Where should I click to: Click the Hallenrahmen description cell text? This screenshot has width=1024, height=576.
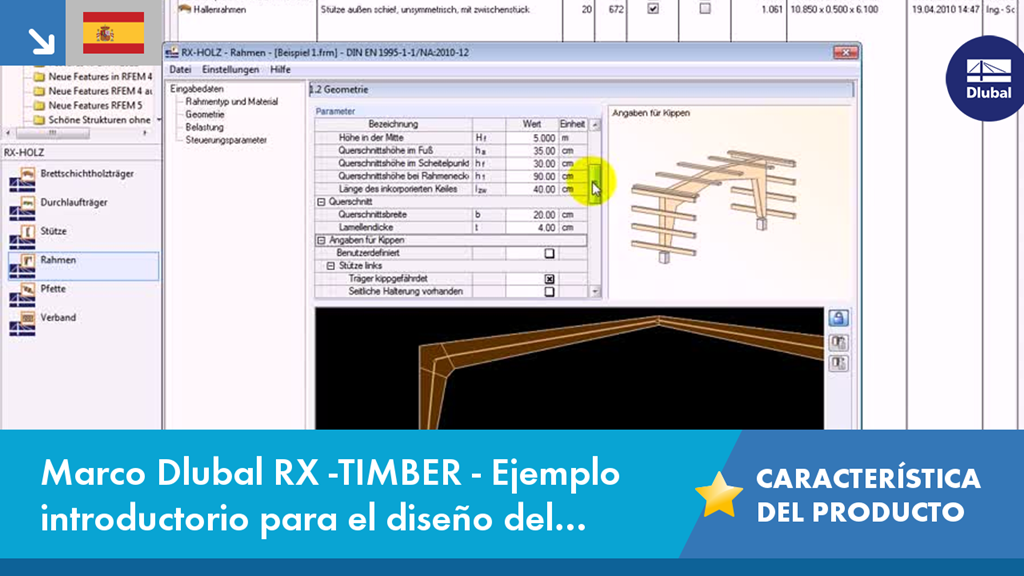coord(425,10)
